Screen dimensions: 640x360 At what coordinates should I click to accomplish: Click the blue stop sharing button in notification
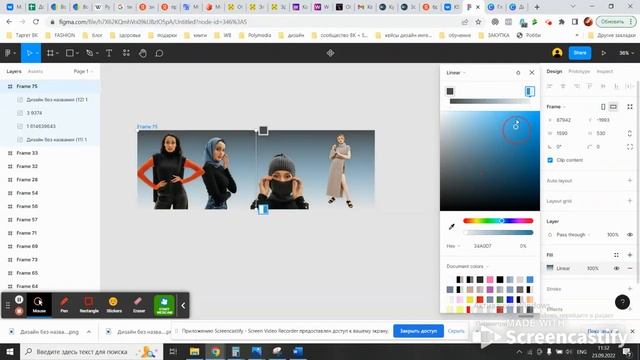418,331
